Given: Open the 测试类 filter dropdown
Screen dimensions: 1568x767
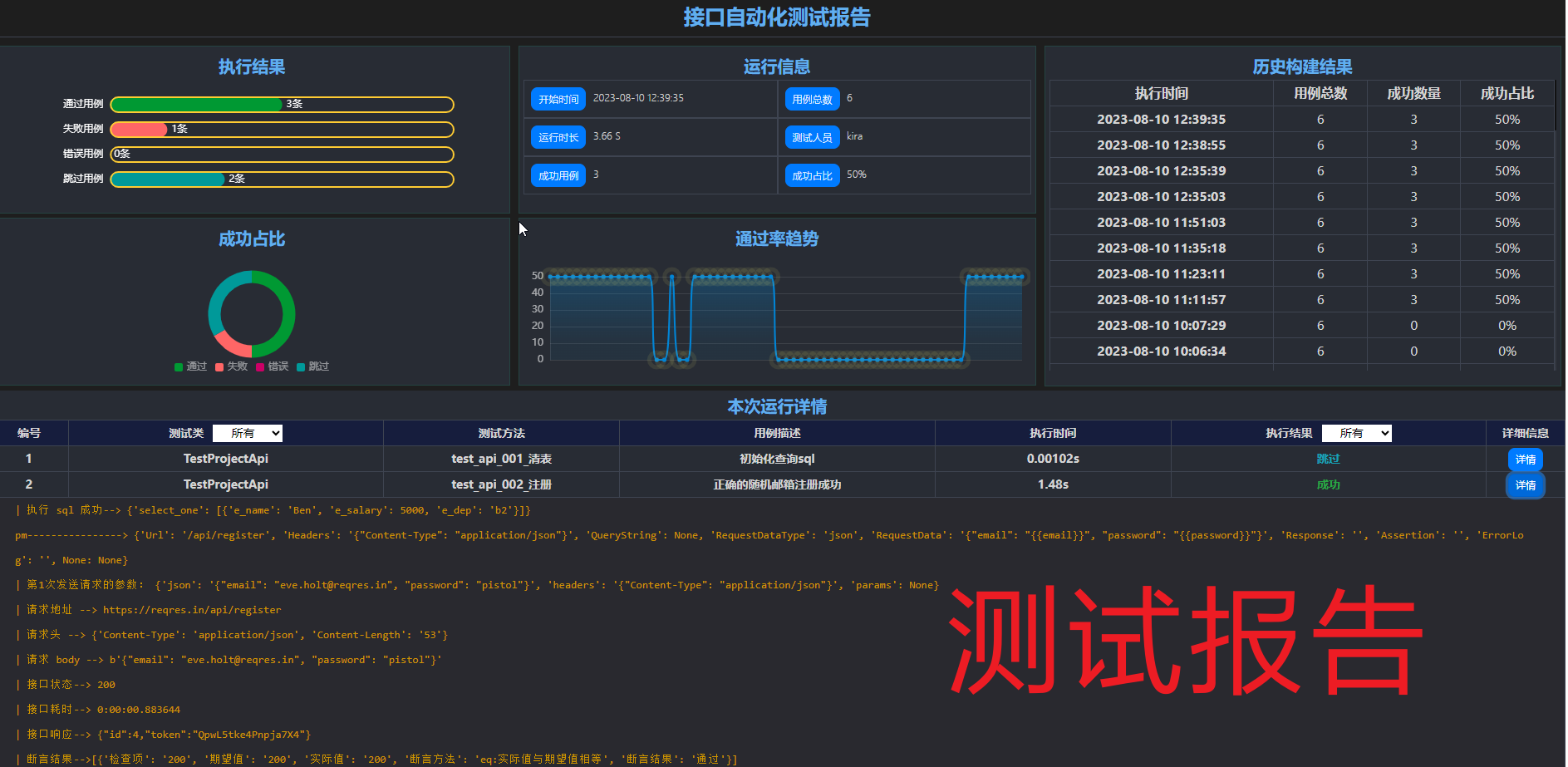Looking at the screenshot, I should [x=248, y=433].
